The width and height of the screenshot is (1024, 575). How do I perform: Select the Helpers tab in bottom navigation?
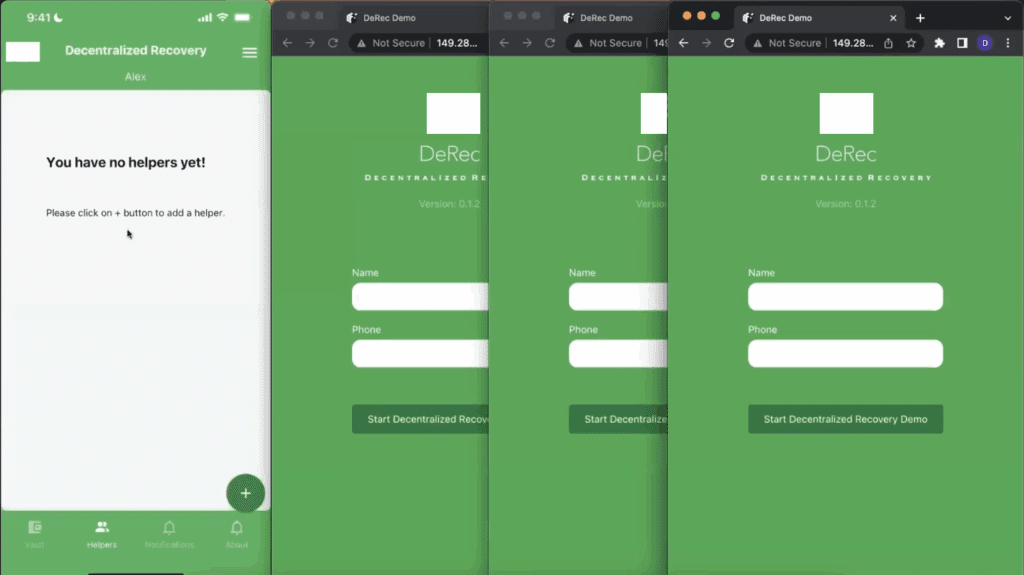coord(102,533)
